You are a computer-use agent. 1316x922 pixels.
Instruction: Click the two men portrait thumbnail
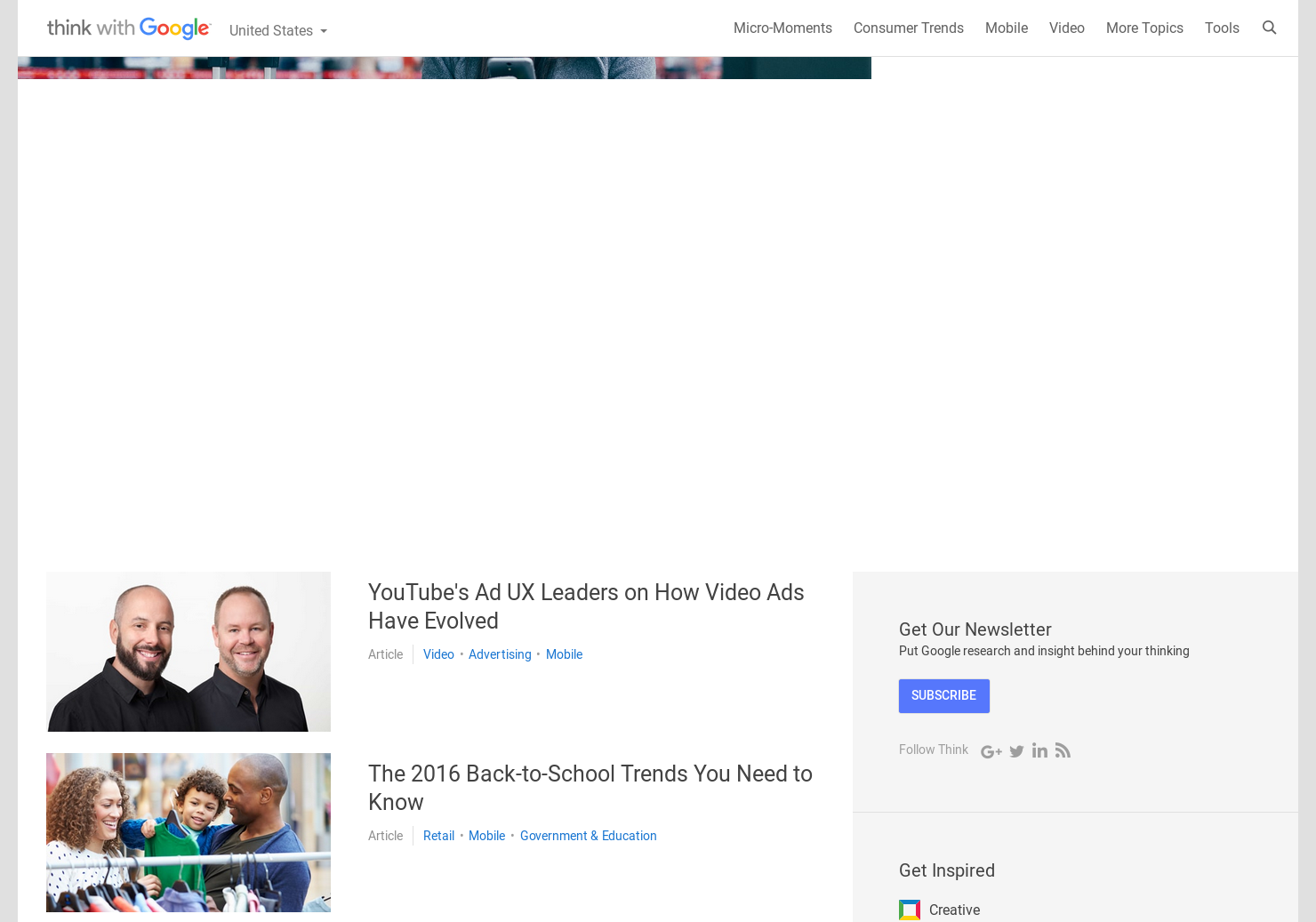coord(188,651)
